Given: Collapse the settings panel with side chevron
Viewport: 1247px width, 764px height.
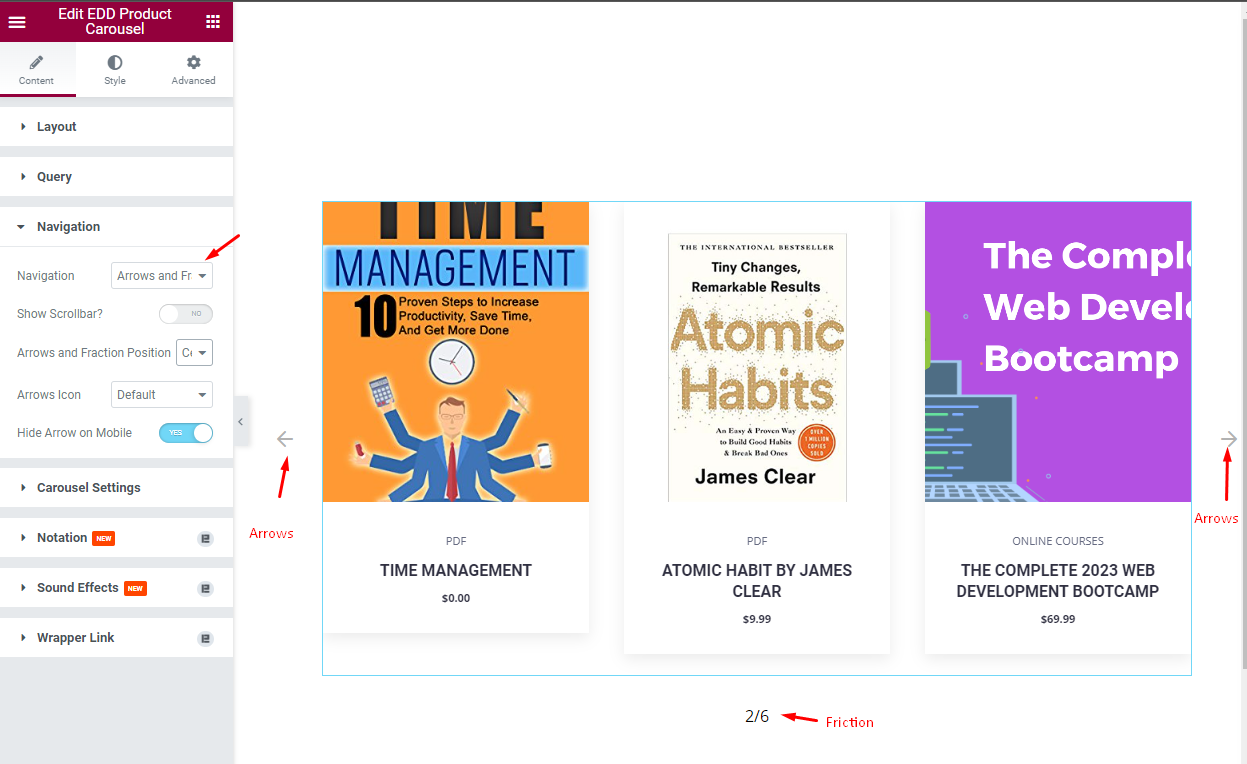Looking at the screenshot, I should click(x=241, y=421).
